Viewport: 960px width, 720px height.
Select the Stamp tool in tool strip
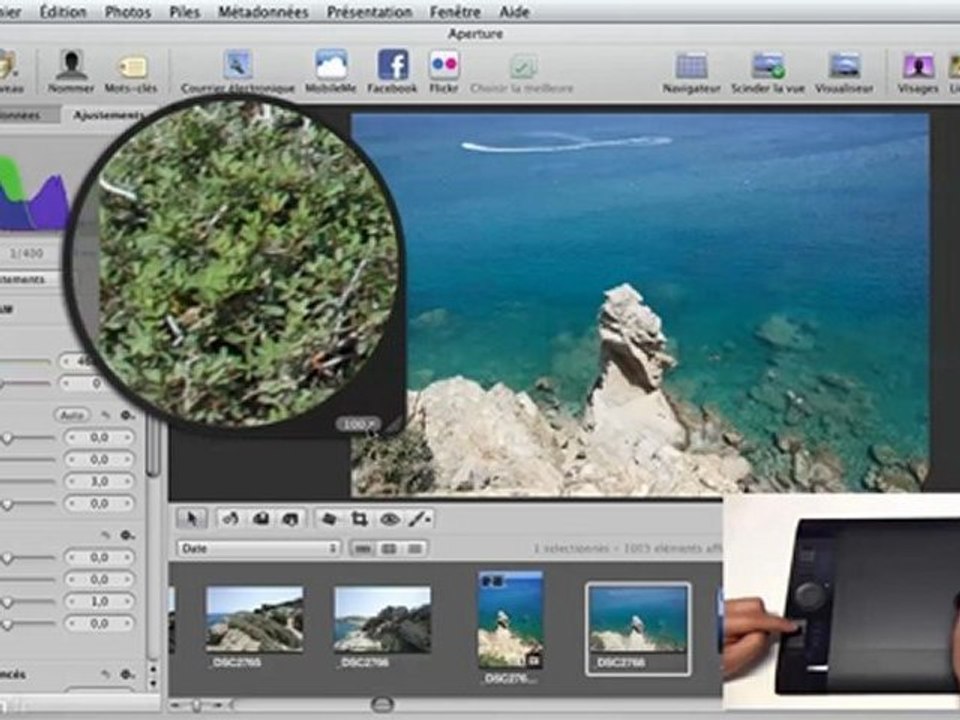point(291,519)
